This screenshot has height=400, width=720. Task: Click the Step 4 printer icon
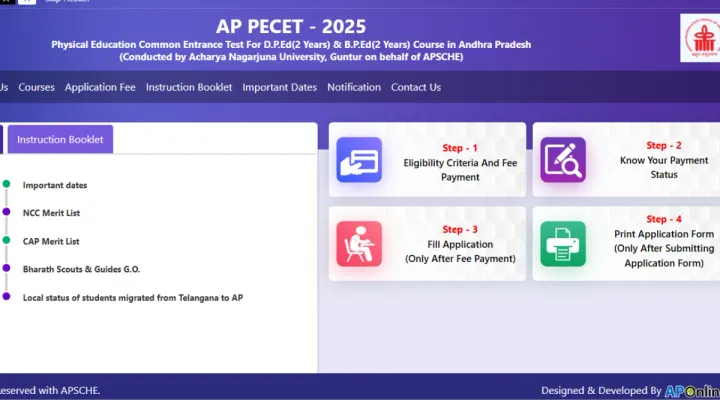pyautogui.click(x=563, y=243)
